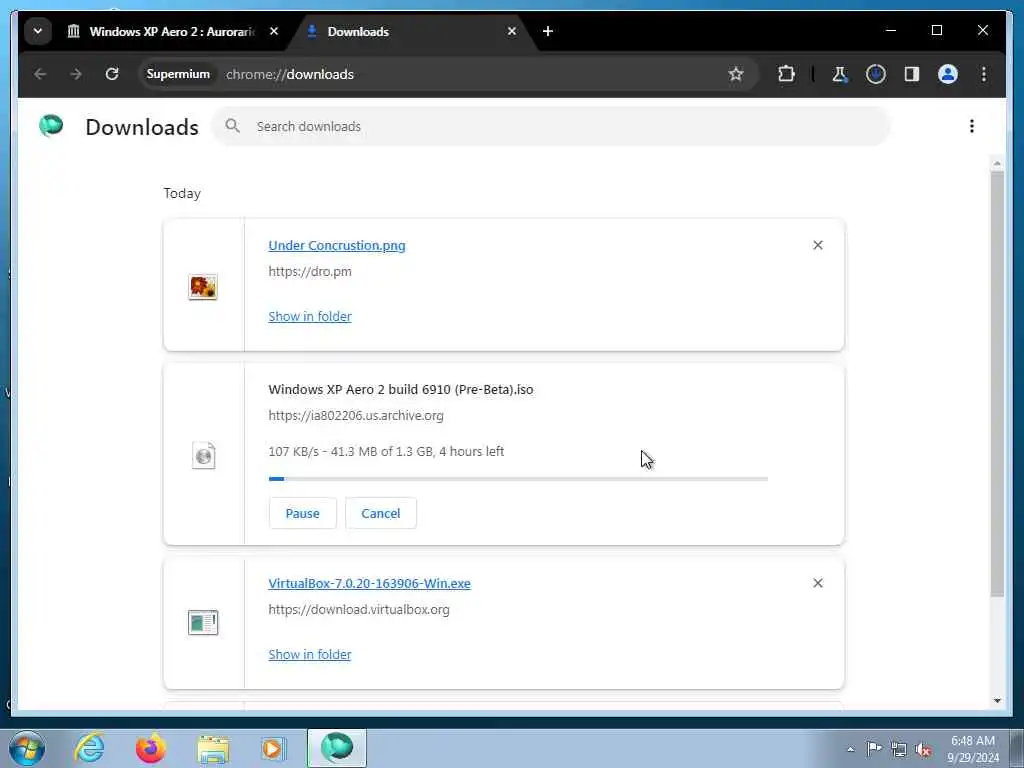Open Downloads page more actions menu

pyautogui.click(x=972, y=126)
